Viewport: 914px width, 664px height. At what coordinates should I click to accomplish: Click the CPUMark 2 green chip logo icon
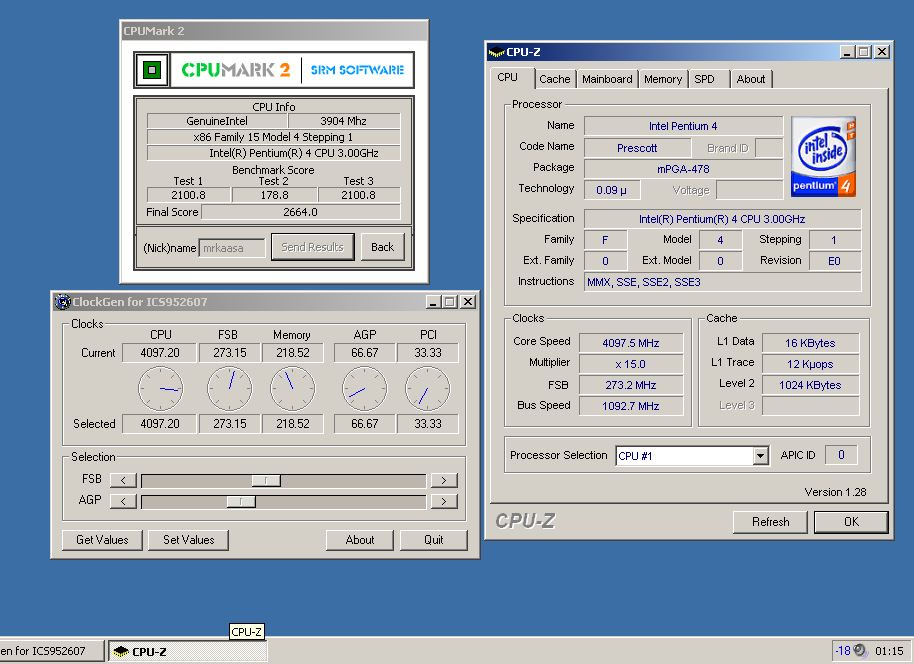pos(152,70)
